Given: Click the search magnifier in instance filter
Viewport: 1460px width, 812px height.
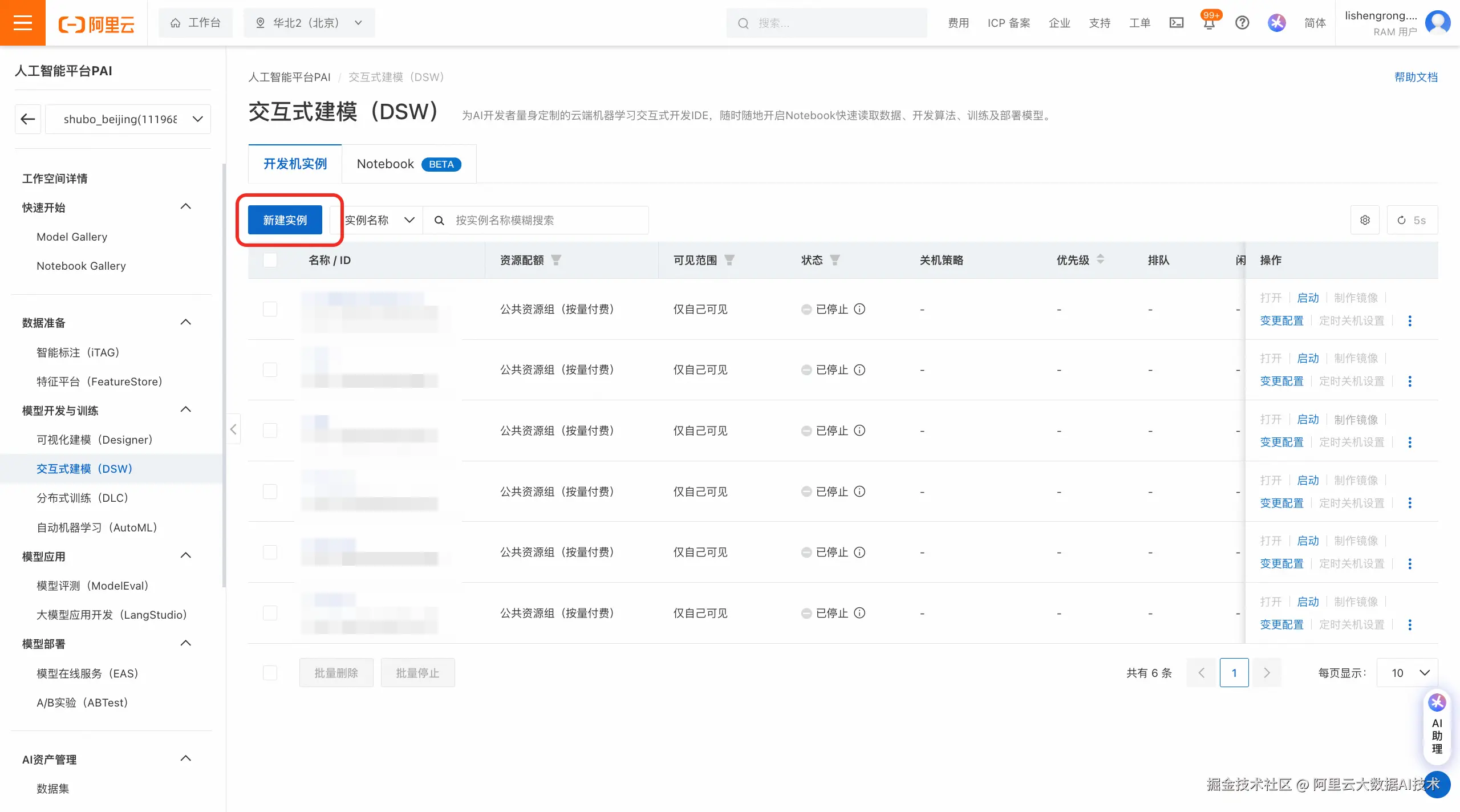Looking at the screenshot, I should pos(439,220).
